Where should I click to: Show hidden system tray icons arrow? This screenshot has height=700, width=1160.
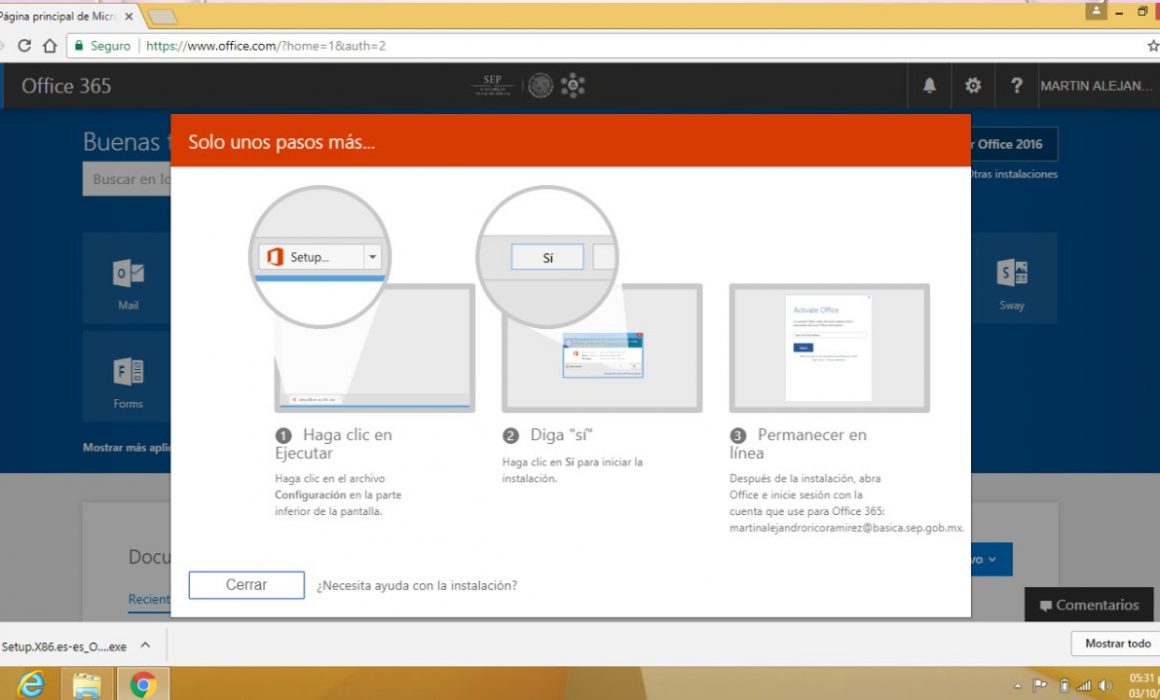pos(1017,686)
